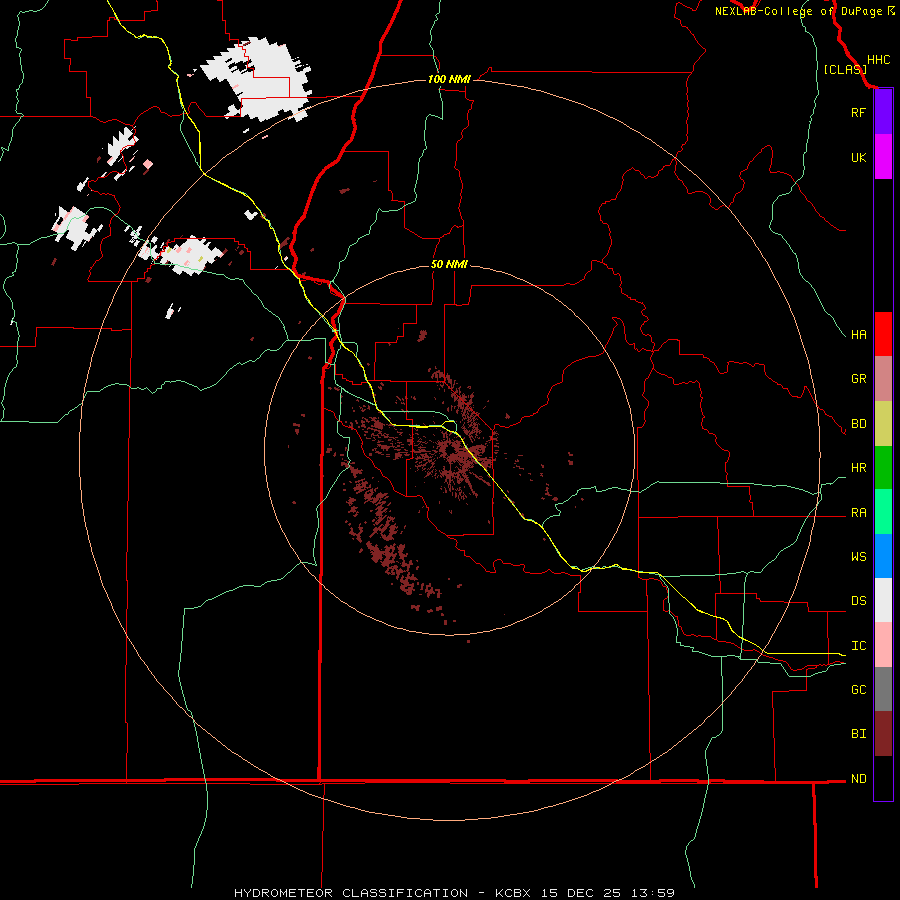
Task: Click the BD yellow legend swatch
Action: [x=883, y=424]
